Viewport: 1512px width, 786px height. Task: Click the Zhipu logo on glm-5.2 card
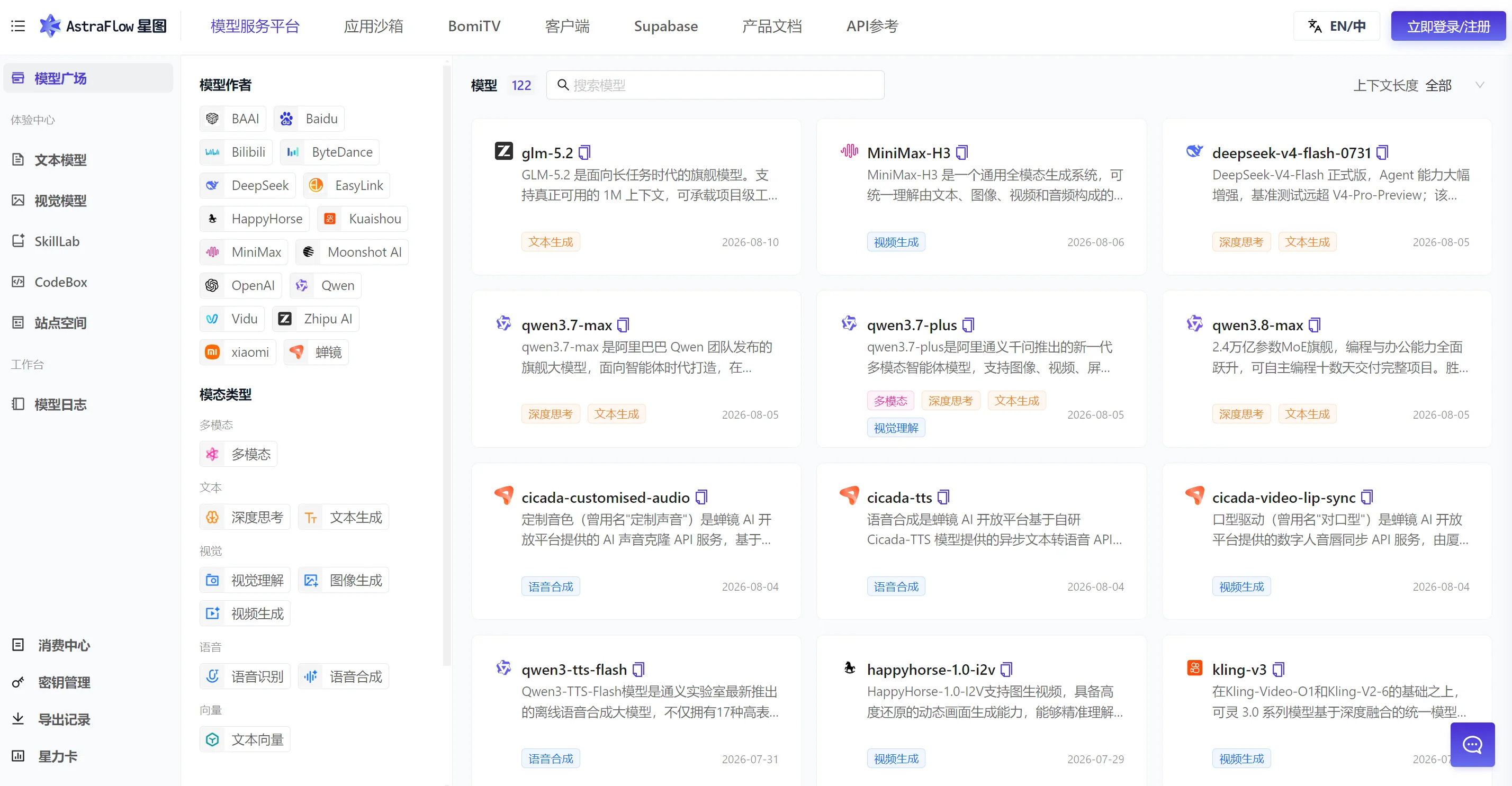503,151
